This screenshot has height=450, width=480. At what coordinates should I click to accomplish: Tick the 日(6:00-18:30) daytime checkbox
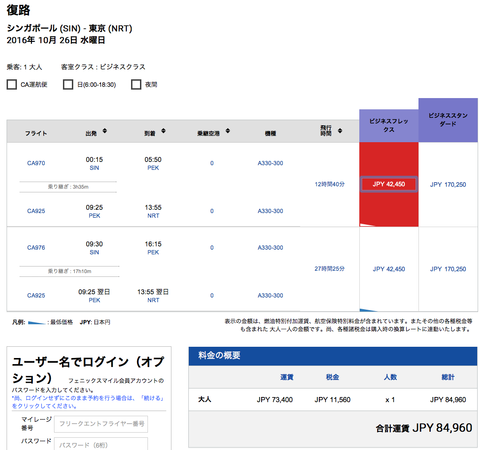pos(68,84)
